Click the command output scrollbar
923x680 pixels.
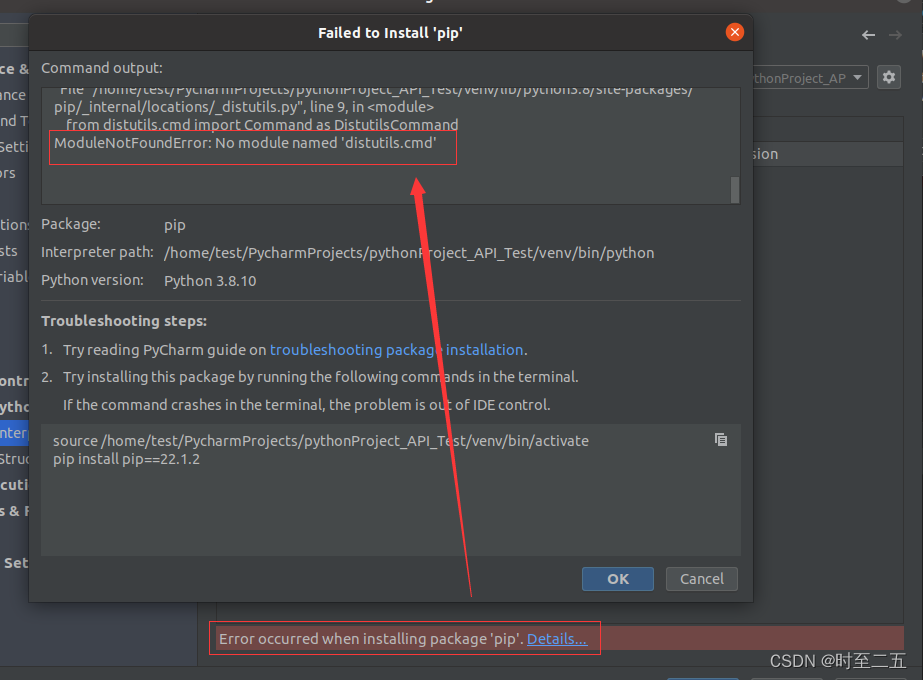[734, 190]
